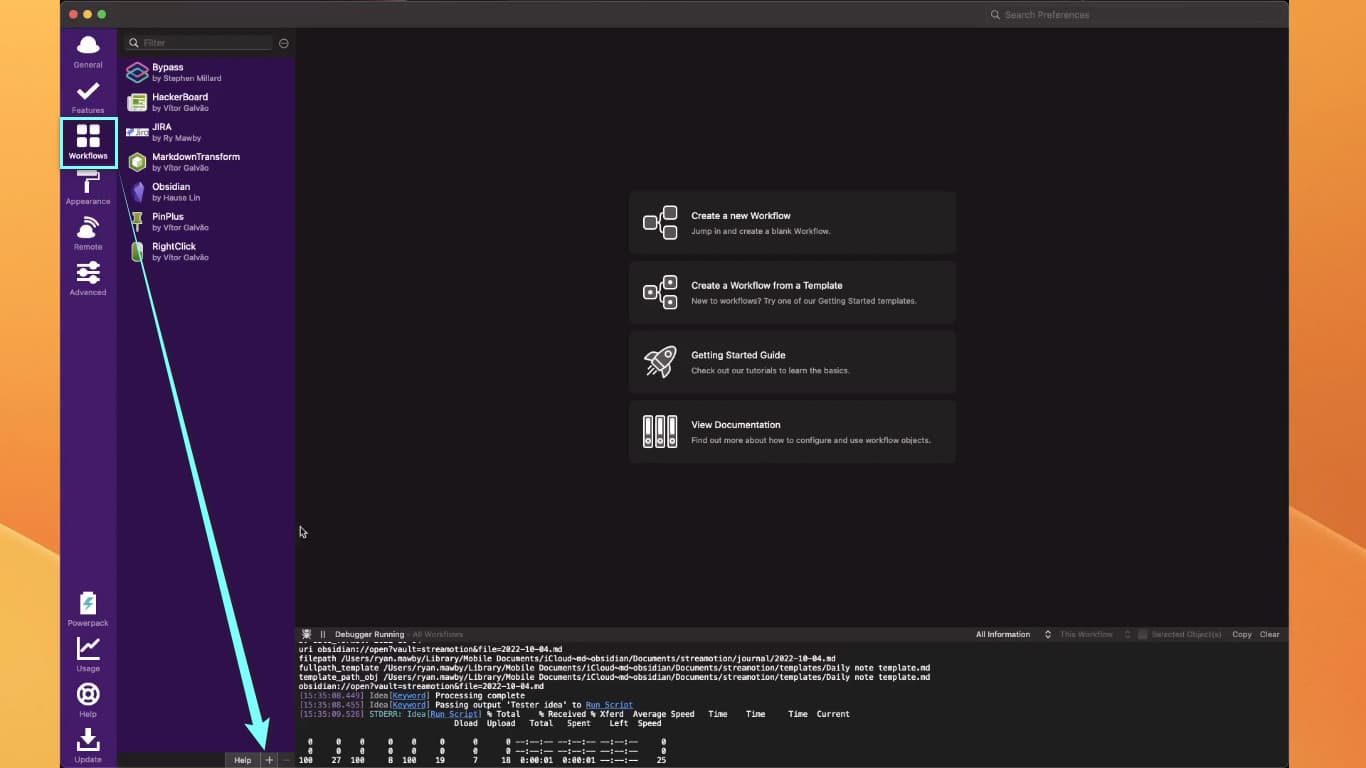Click Create a Workflow from a Template
The height and width of the screenshot is (768, 1366).
pyautogui.click(x=792, y=292)
